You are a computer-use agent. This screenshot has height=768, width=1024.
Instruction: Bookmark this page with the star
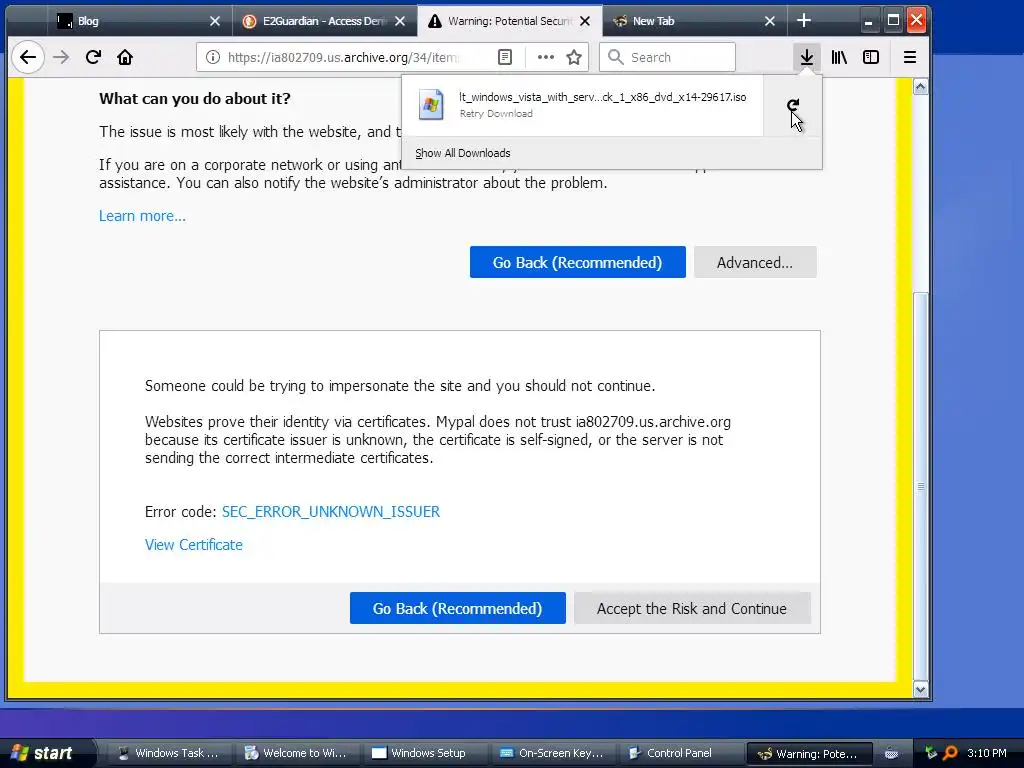click(574, 57)
